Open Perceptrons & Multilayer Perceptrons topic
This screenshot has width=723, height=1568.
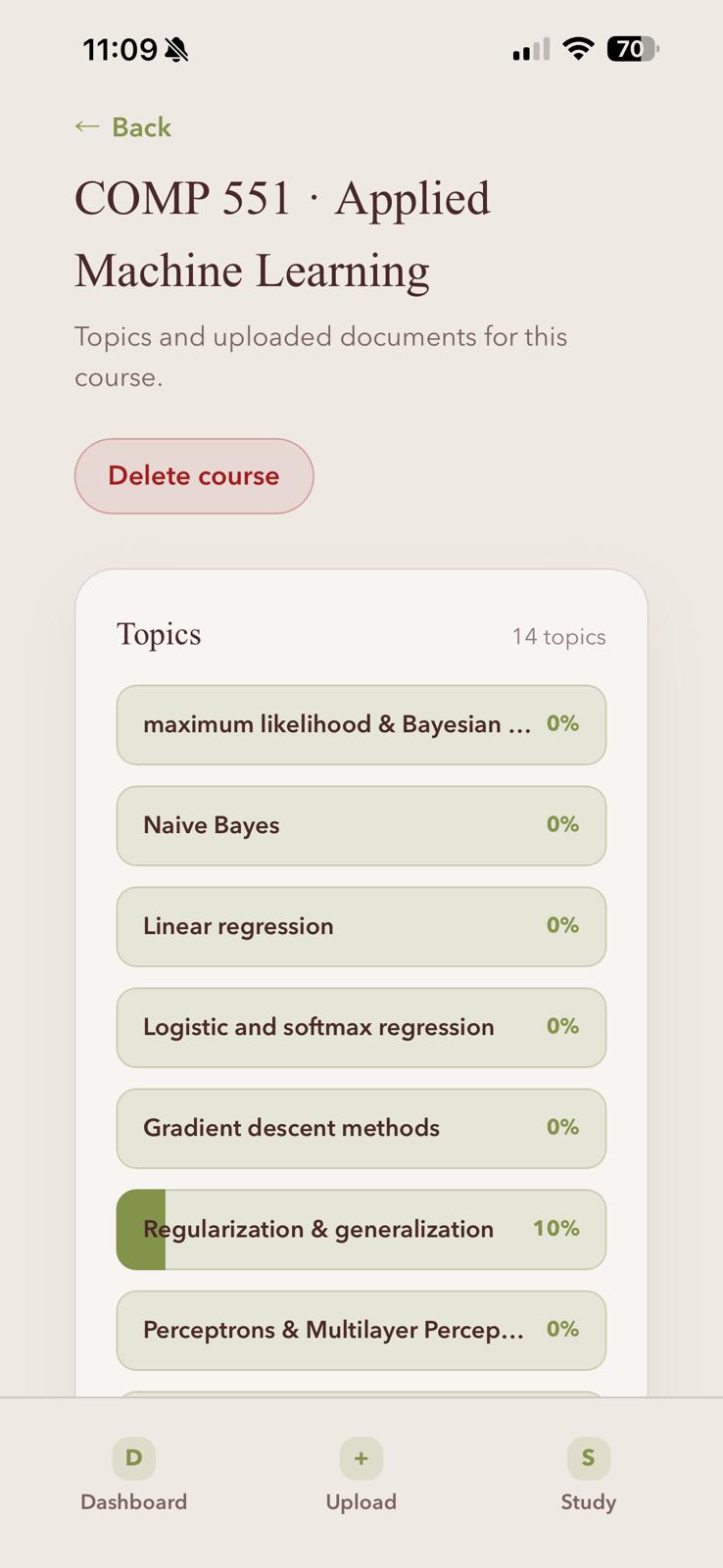[361, 1330]
